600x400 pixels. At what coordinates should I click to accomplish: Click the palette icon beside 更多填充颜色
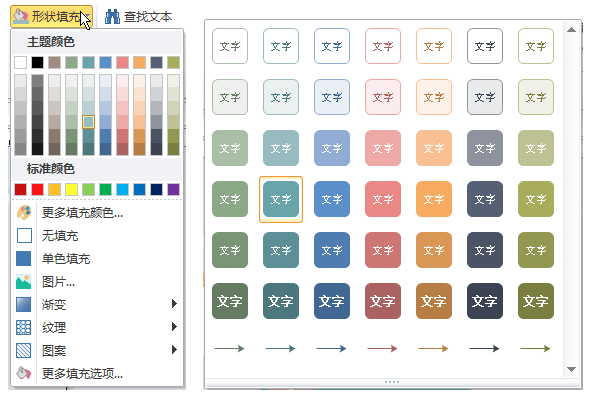pos(24,212)
